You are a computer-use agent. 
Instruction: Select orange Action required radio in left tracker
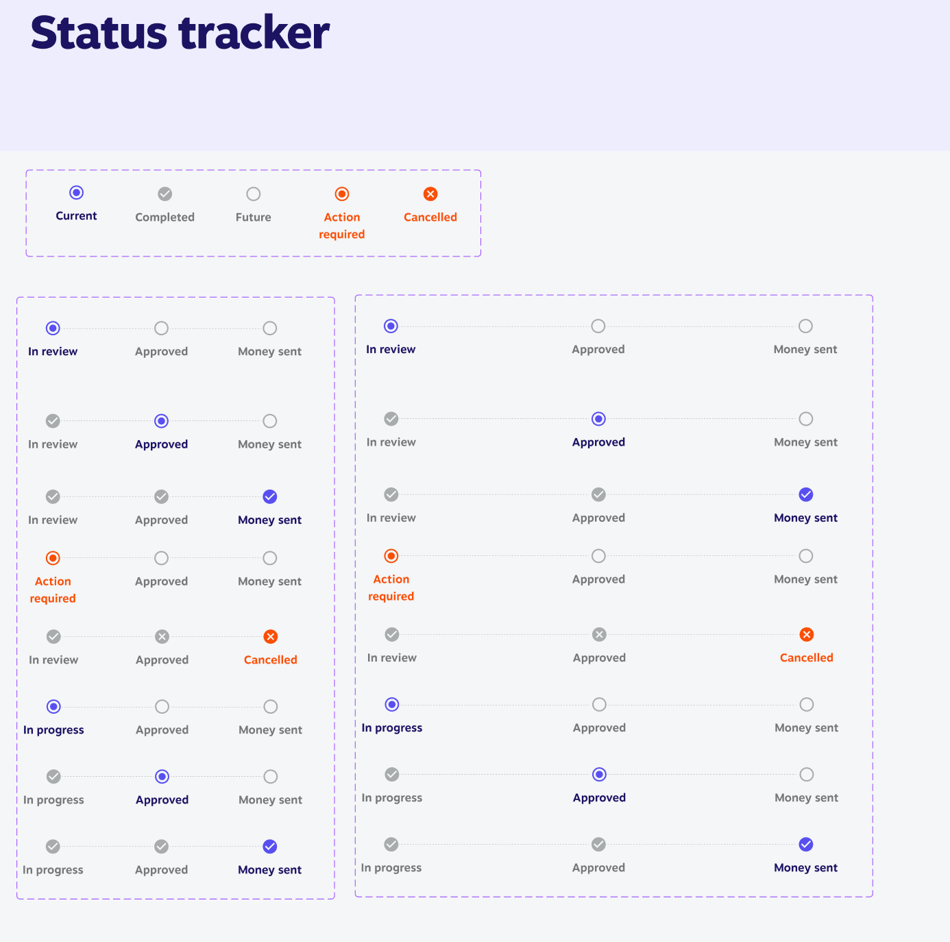pyautogui.click(x=53, y=558)
